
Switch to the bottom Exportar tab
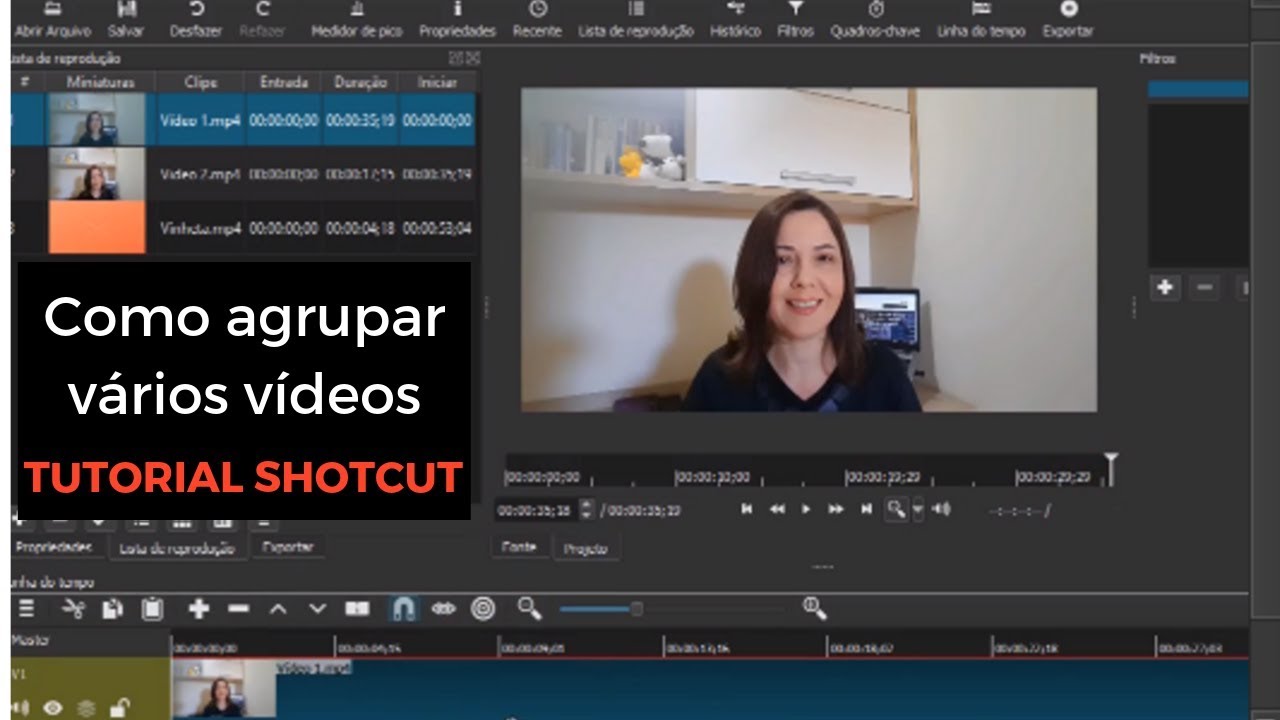click(287, 547)
